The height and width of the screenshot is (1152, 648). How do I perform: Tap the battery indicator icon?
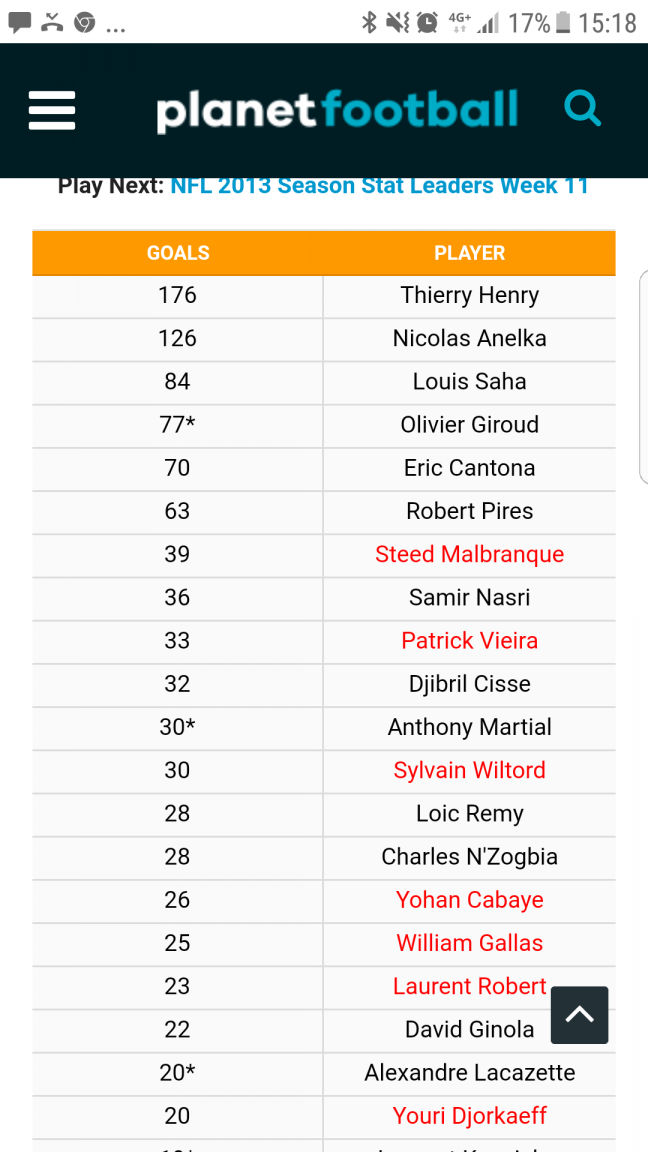click(564, 22)
